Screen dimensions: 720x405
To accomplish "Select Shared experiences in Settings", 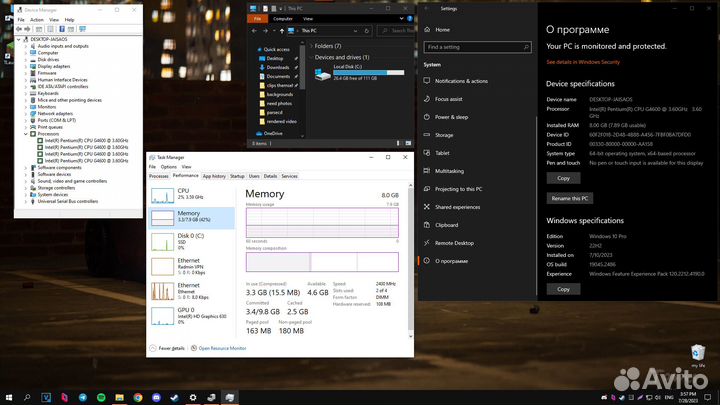I will 457,207.
